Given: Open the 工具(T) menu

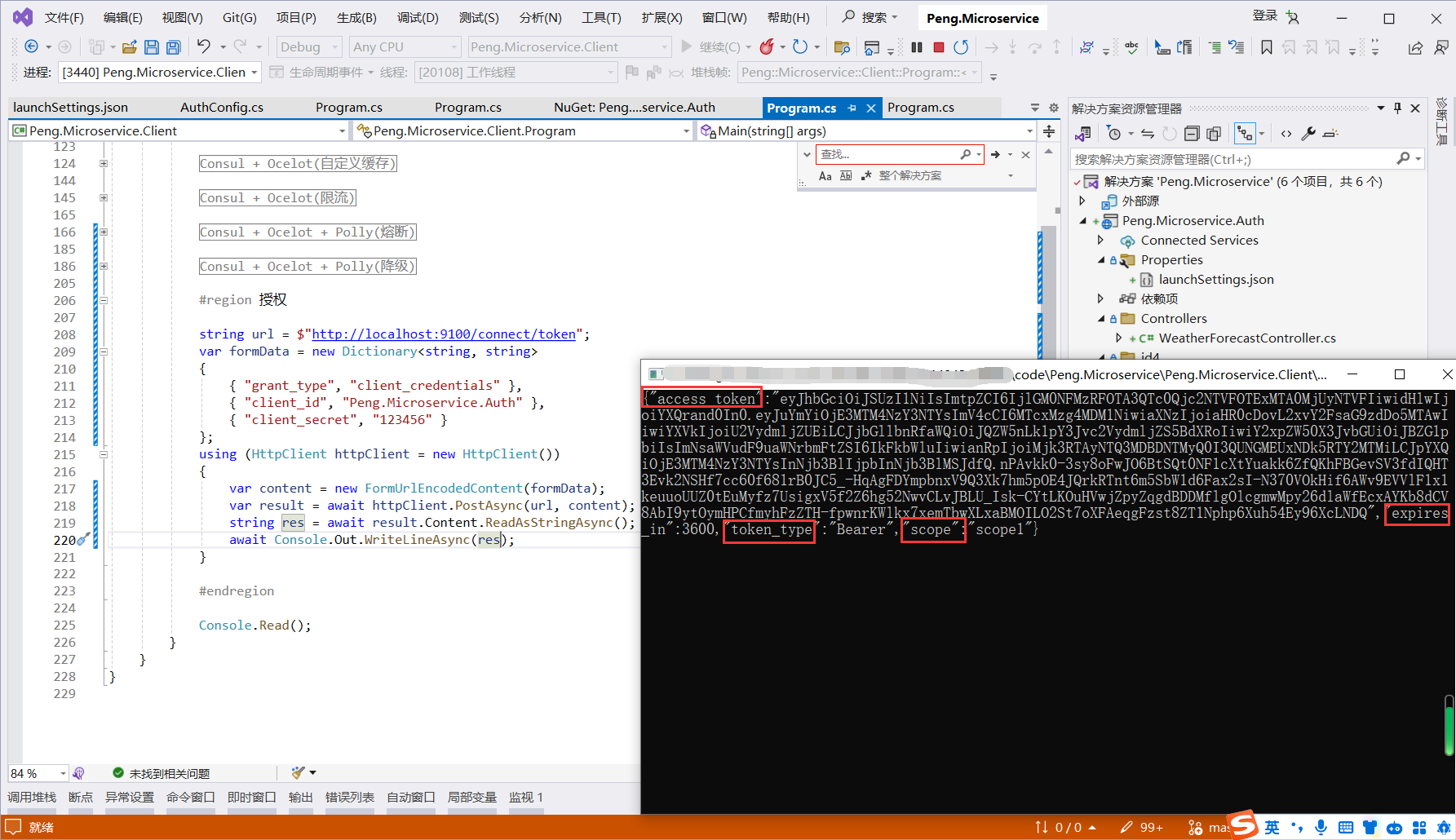Looking at the screenshot, I should point(601,18).
